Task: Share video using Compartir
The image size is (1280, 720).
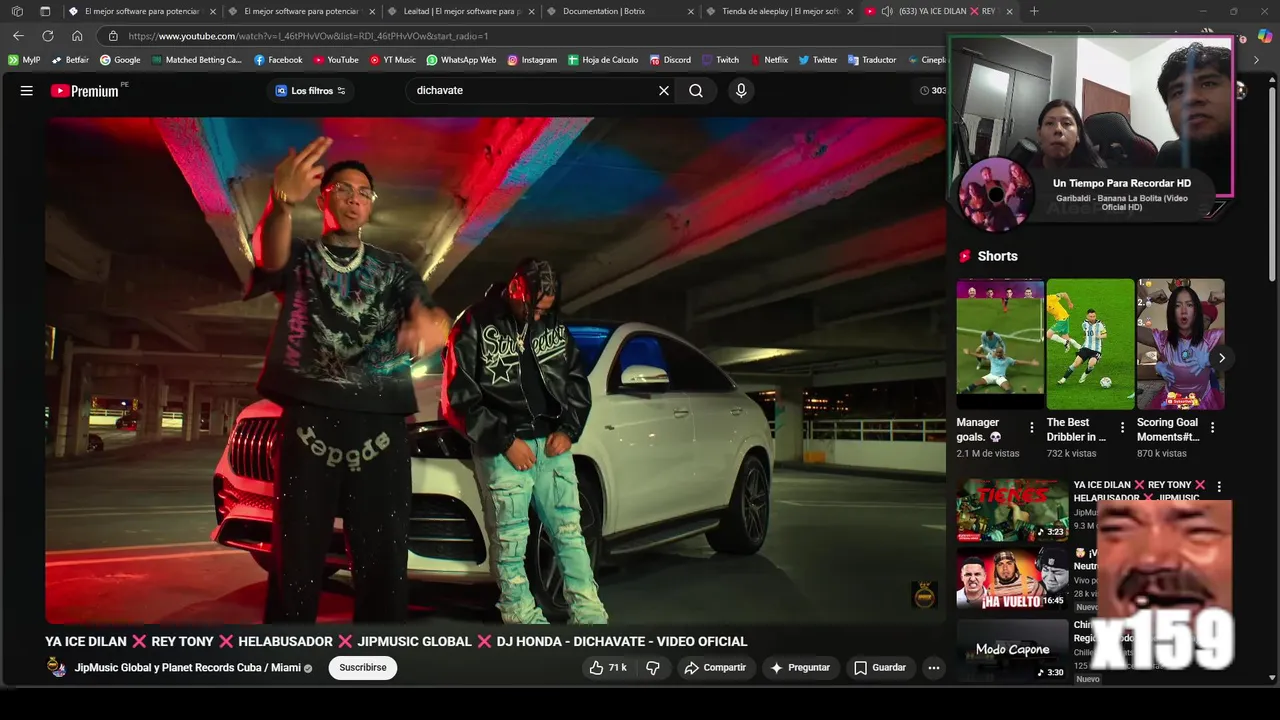Action: [x=715, y=668]
